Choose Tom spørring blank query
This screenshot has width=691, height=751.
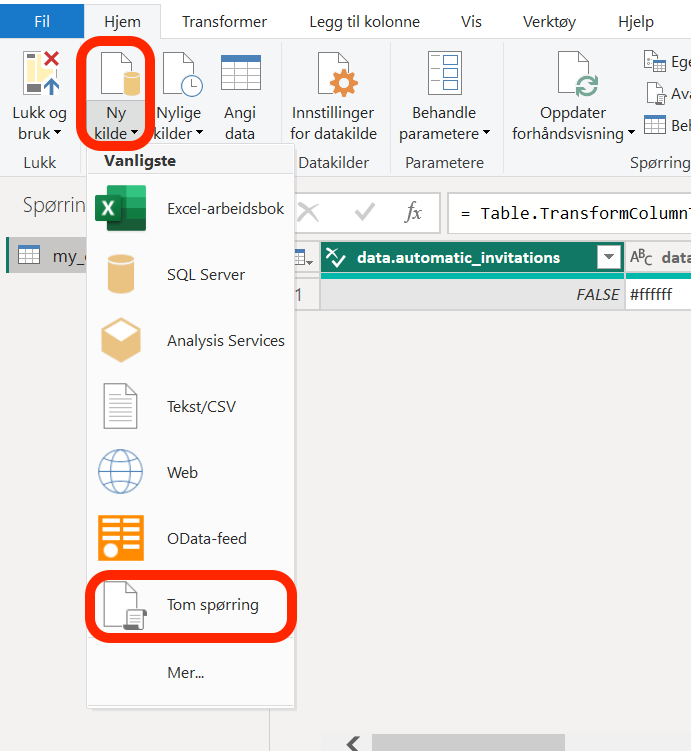point(191,605)
